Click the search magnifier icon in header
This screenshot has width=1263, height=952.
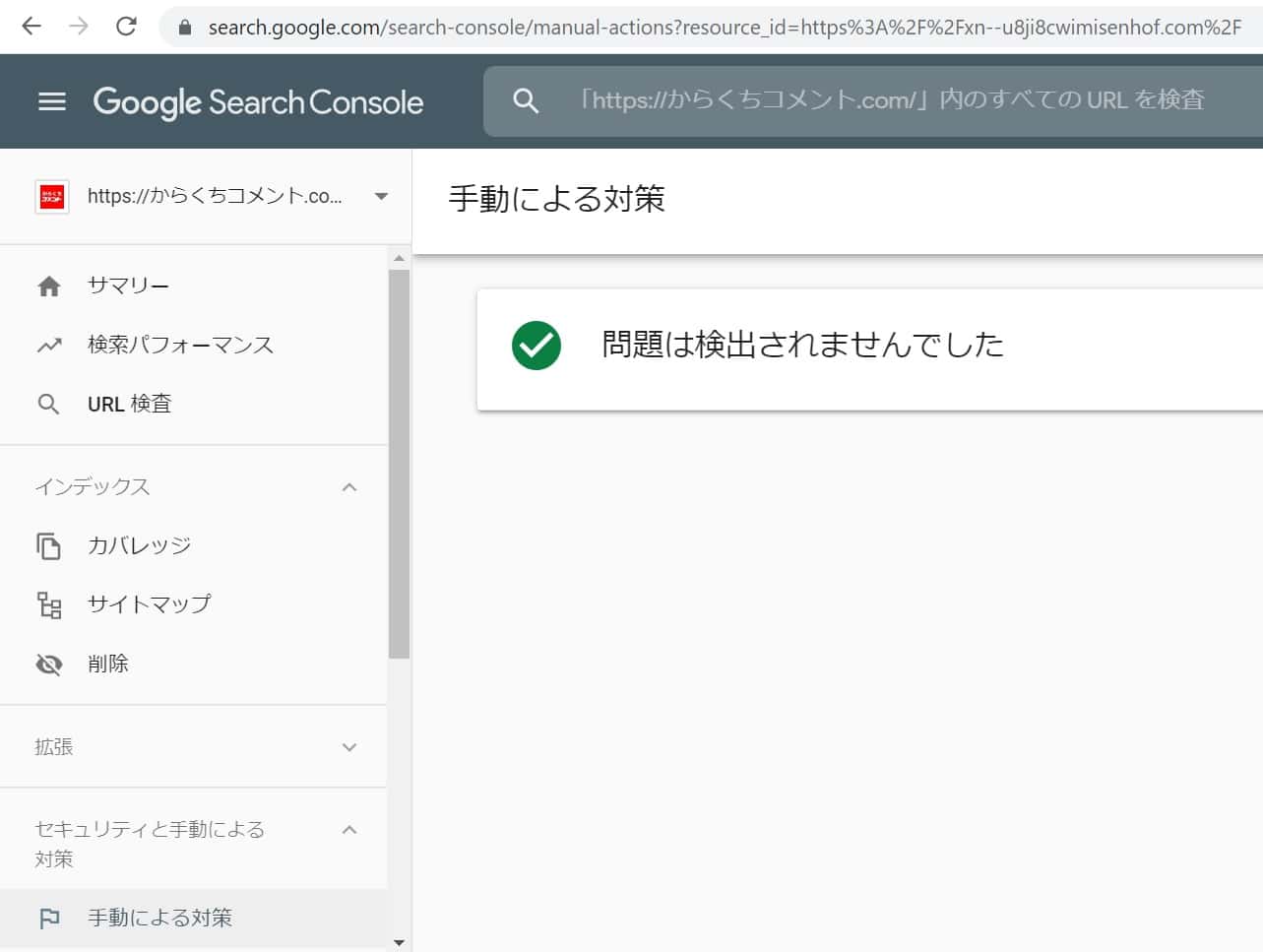click(x=526, y=100)
